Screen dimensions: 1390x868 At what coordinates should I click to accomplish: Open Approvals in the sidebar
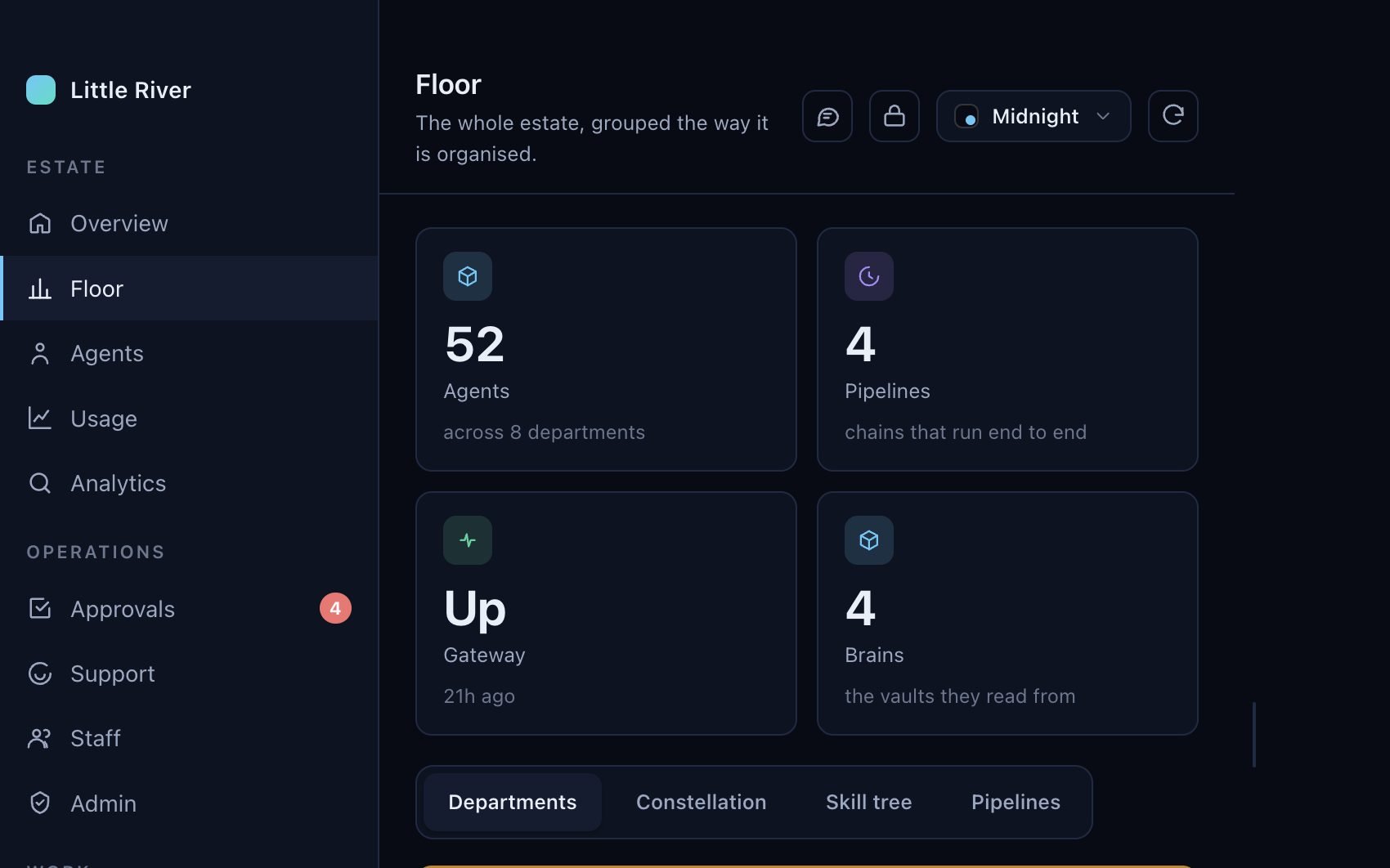(189, 609)
